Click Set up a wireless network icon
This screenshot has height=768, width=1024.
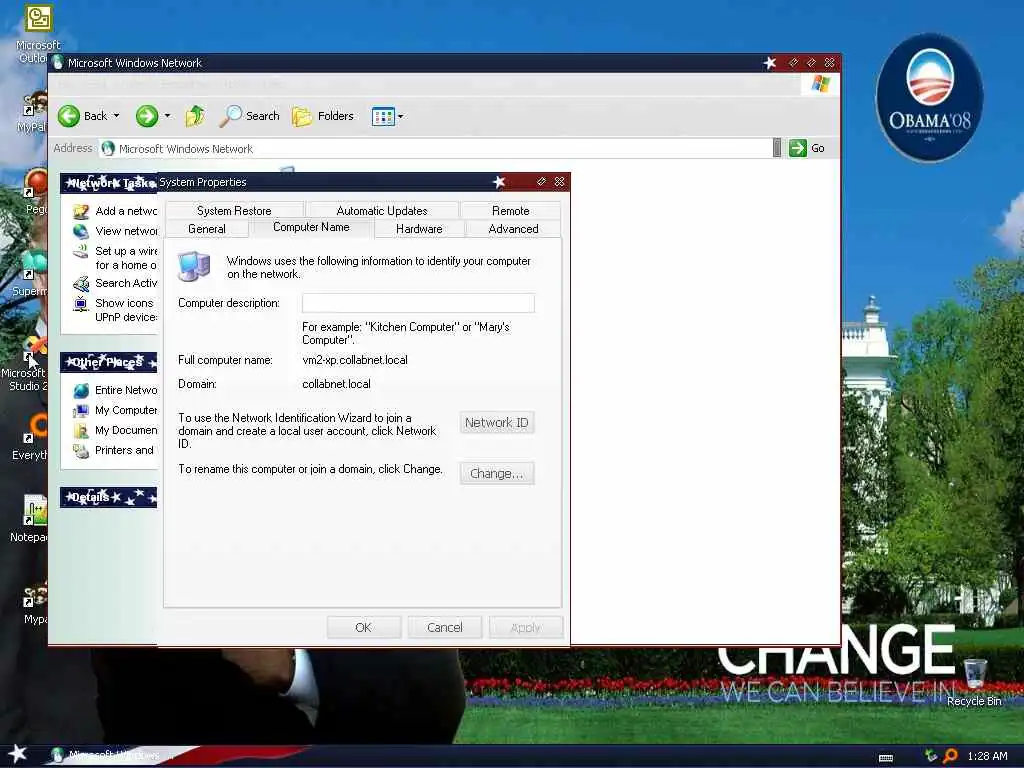80,251
